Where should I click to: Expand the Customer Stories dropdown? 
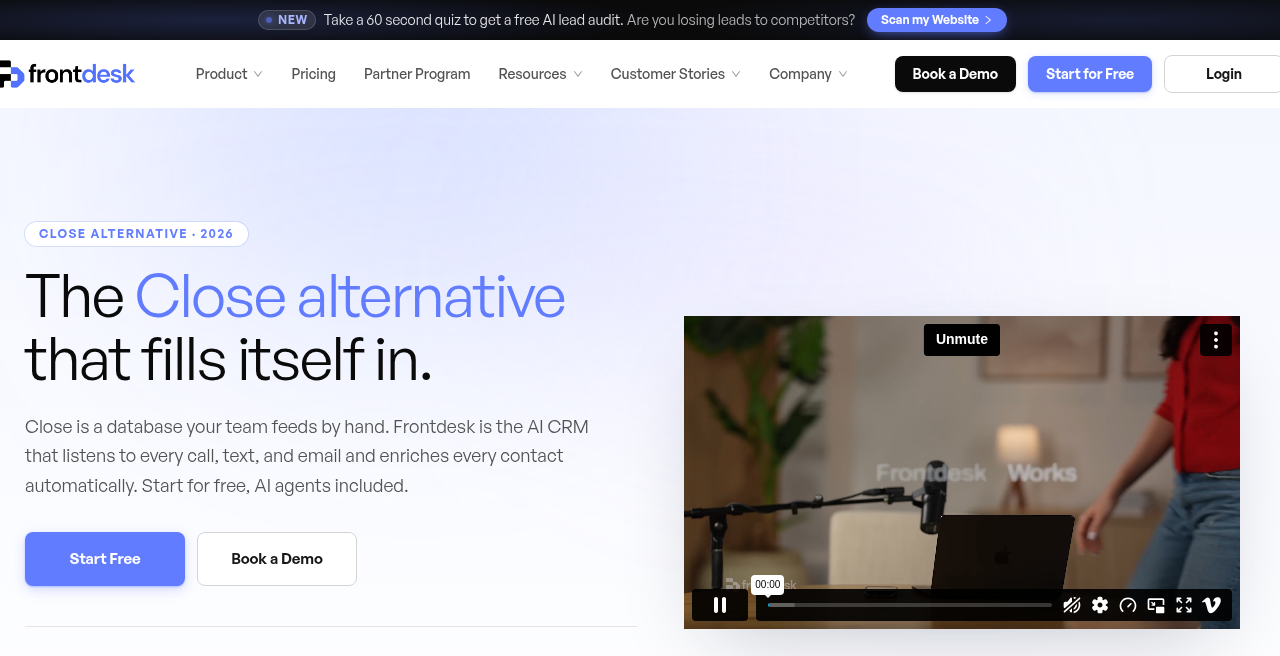point(676,74)
